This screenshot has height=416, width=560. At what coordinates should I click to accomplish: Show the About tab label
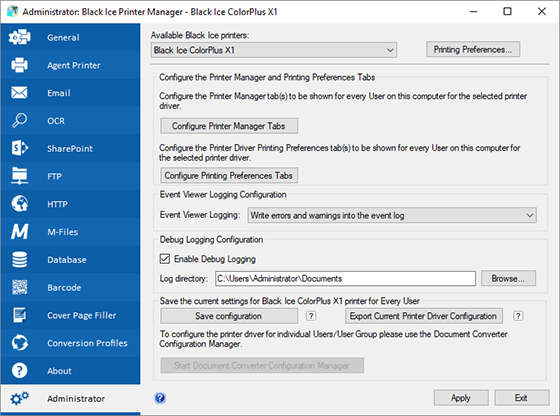coord(59,371)
